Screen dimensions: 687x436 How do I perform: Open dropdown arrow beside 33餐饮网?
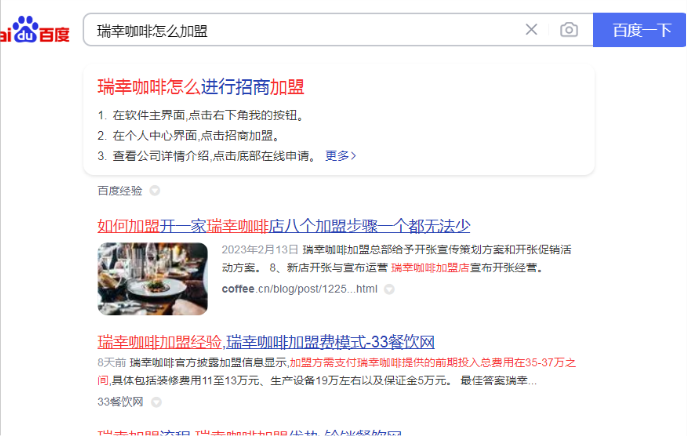tap(156, 402)
